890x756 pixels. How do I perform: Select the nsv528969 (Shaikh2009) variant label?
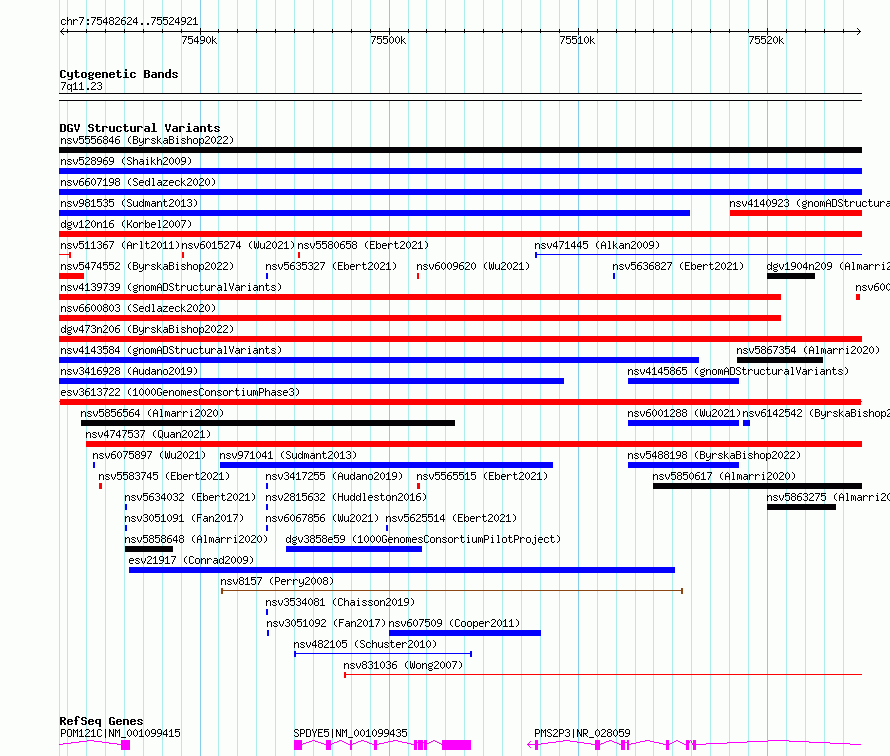point(126,161)
